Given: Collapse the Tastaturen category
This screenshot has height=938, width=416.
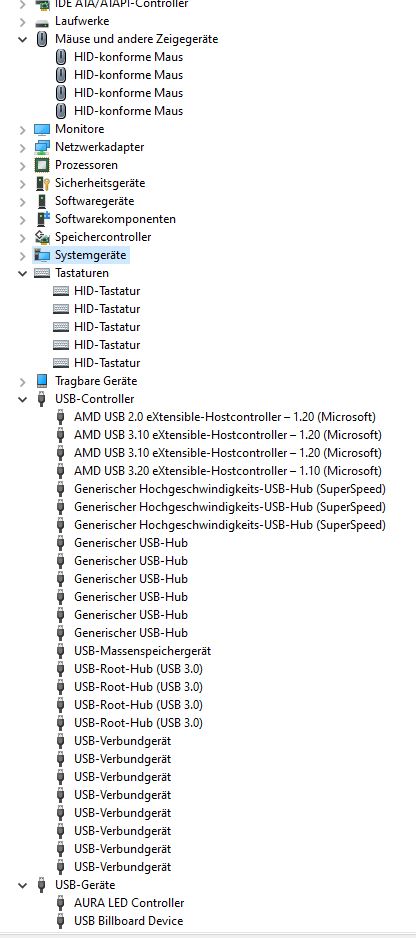Looking at the screenshot, I should [x=23, y=273].
